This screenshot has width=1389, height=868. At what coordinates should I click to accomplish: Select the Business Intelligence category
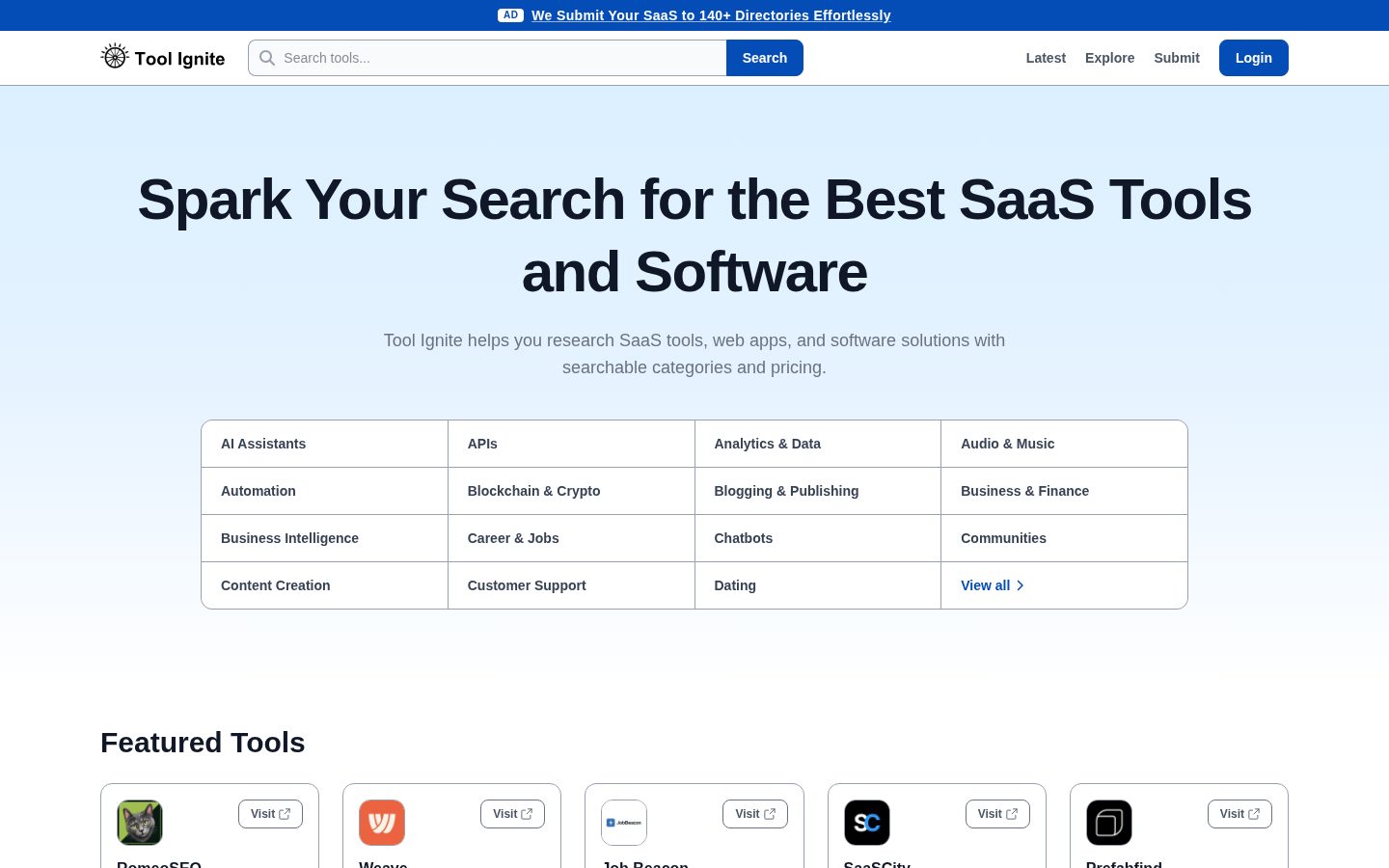[324, 538]
